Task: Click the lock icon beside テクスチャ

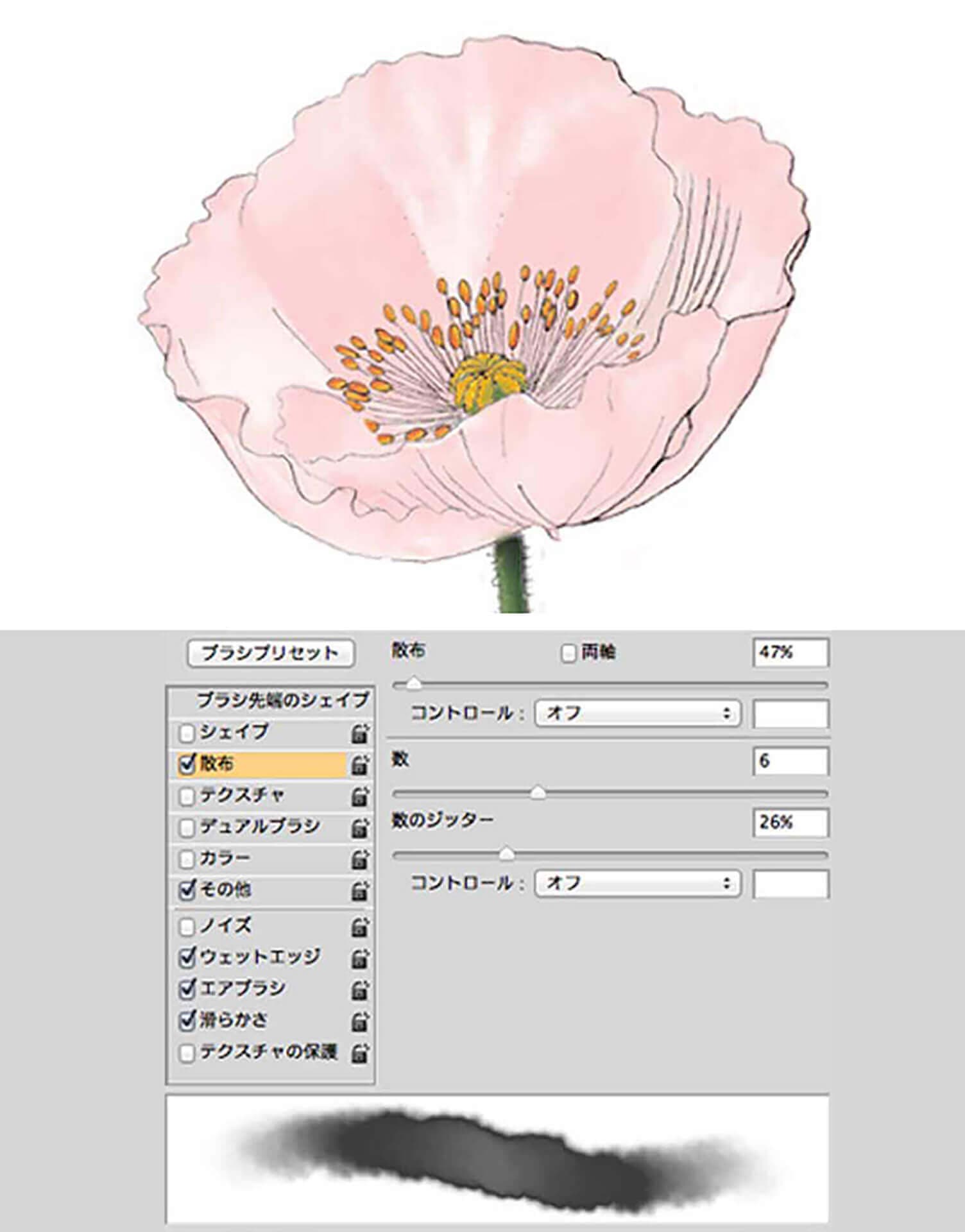Action: 360,797
